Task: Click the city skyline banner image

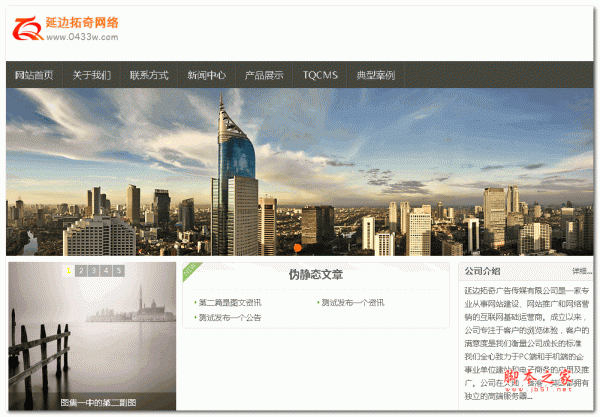Action: tap(300, 172)
